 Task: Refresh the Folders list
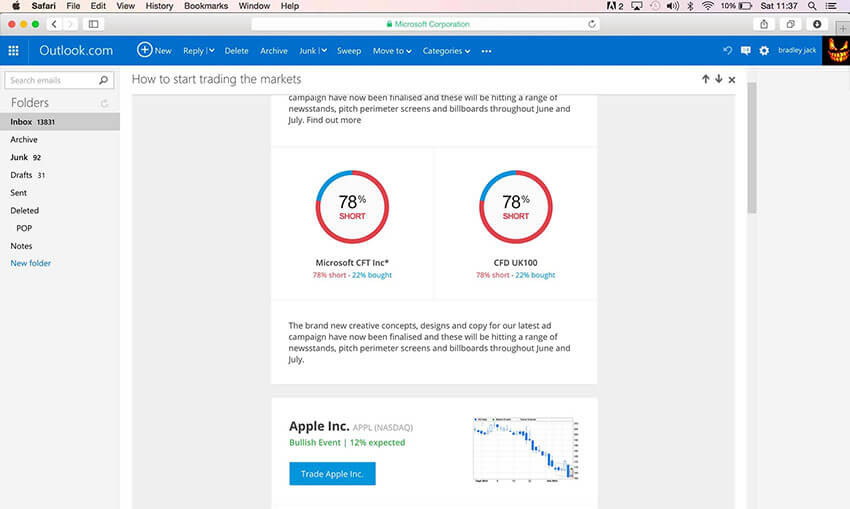pyautogui.click(x=105, y=103)
